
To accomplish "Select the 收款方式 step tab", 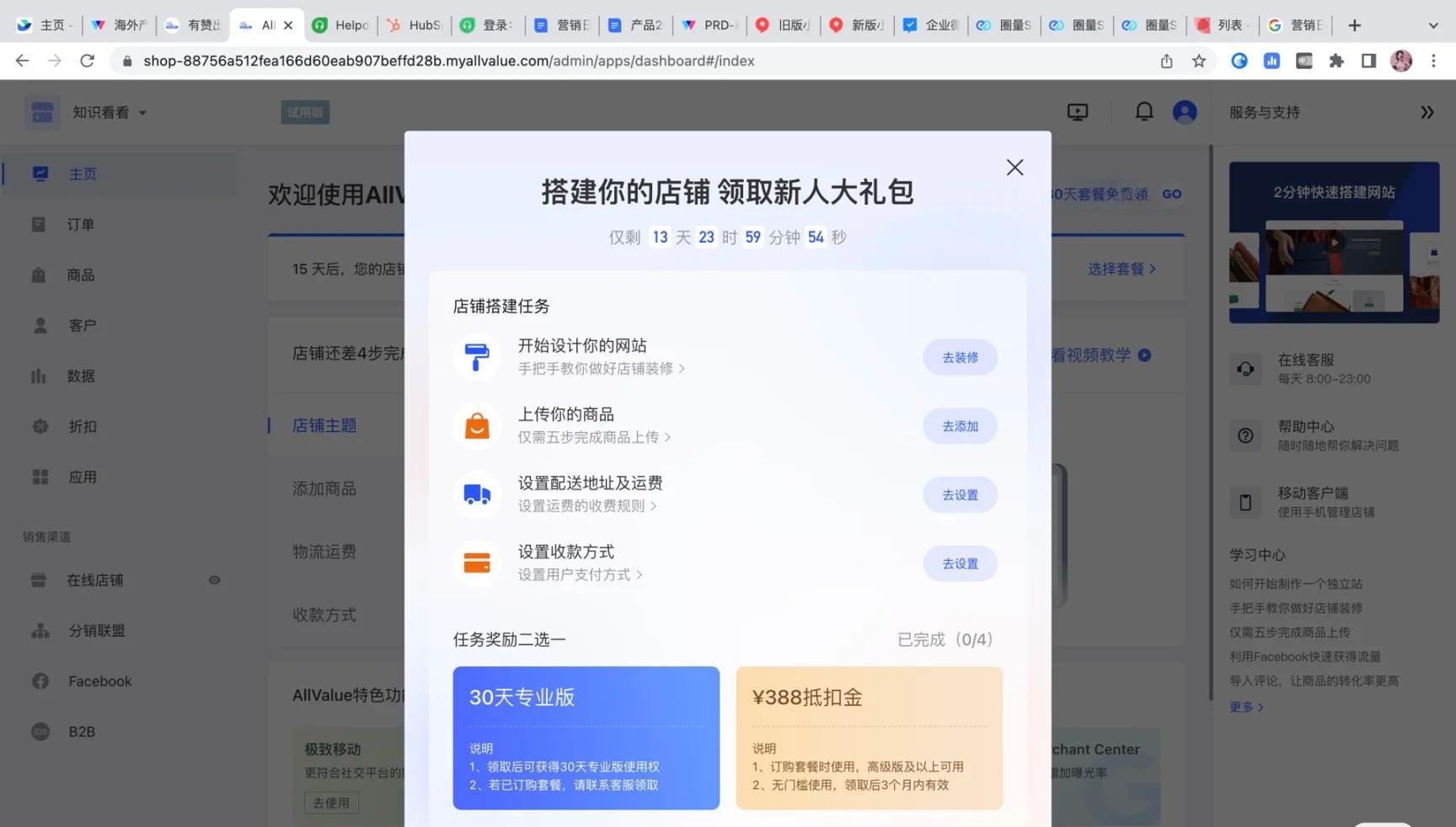I will coord(324,616).
